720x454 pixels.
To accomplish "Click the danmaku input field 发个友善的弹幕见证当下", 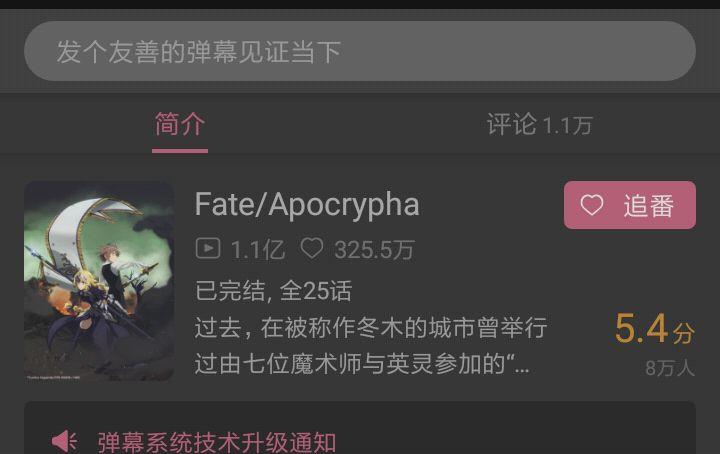I will [x=360, y=51].
